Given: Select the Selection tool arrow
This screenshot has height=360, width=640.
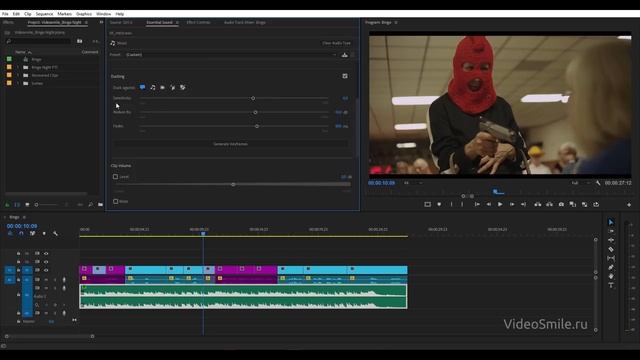Looking at the screenshot, I should coord(611,222).
